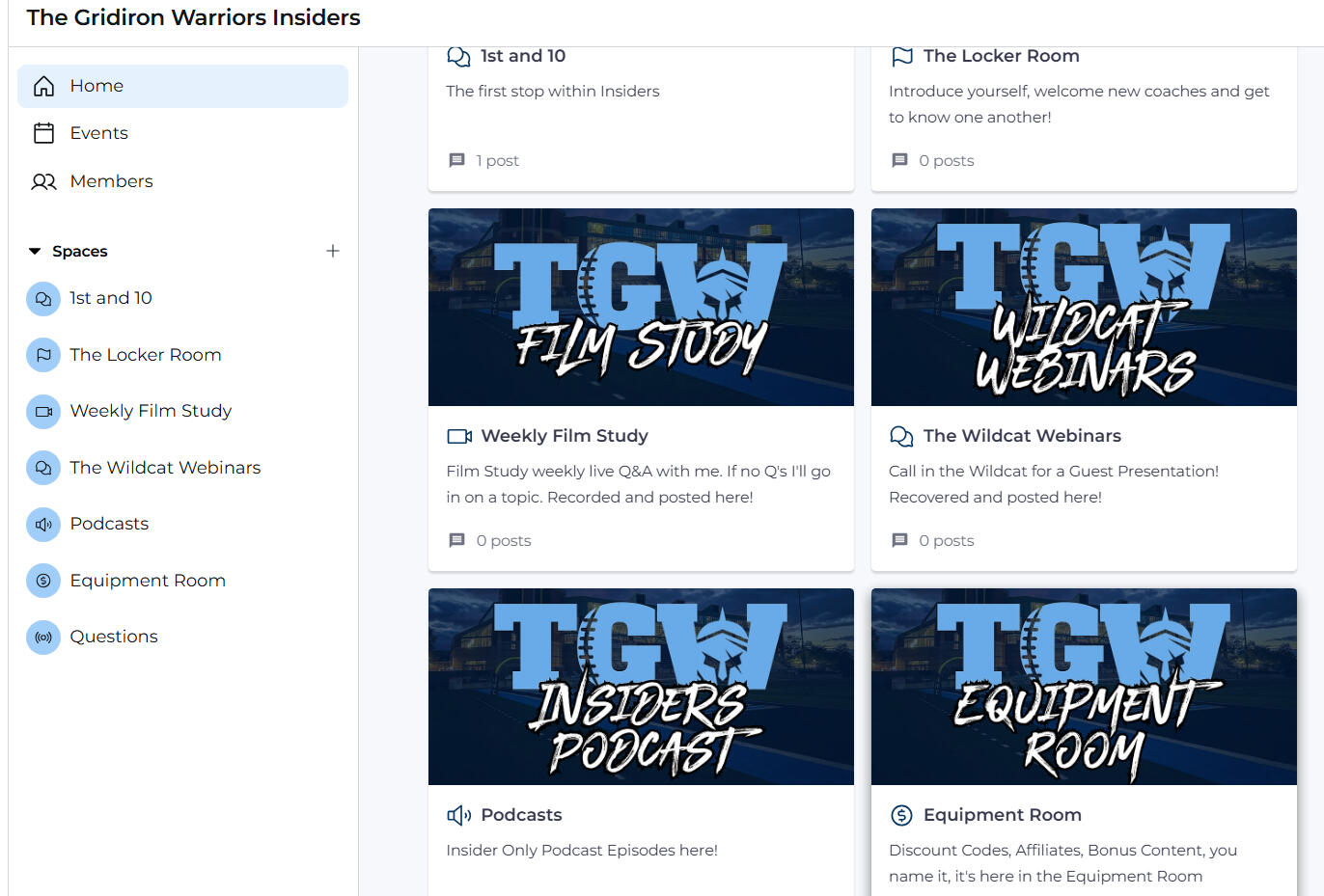Screen dimensions: 1324x896
Task: Click The Locker Room flag icon in sidebar
Action: (43, 355)
